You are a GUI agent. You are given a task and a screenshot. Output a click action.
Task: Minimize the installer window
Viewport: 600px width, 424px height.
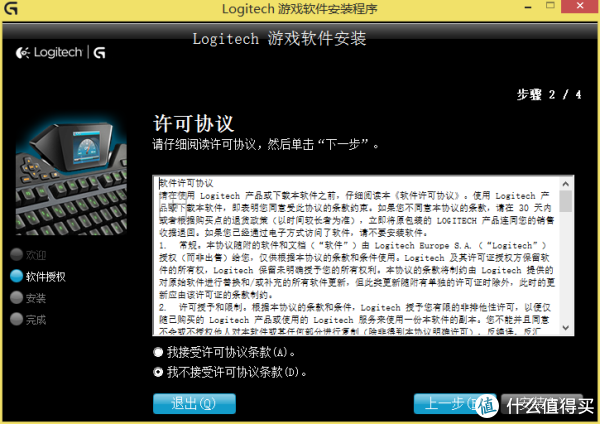(528, 7)
